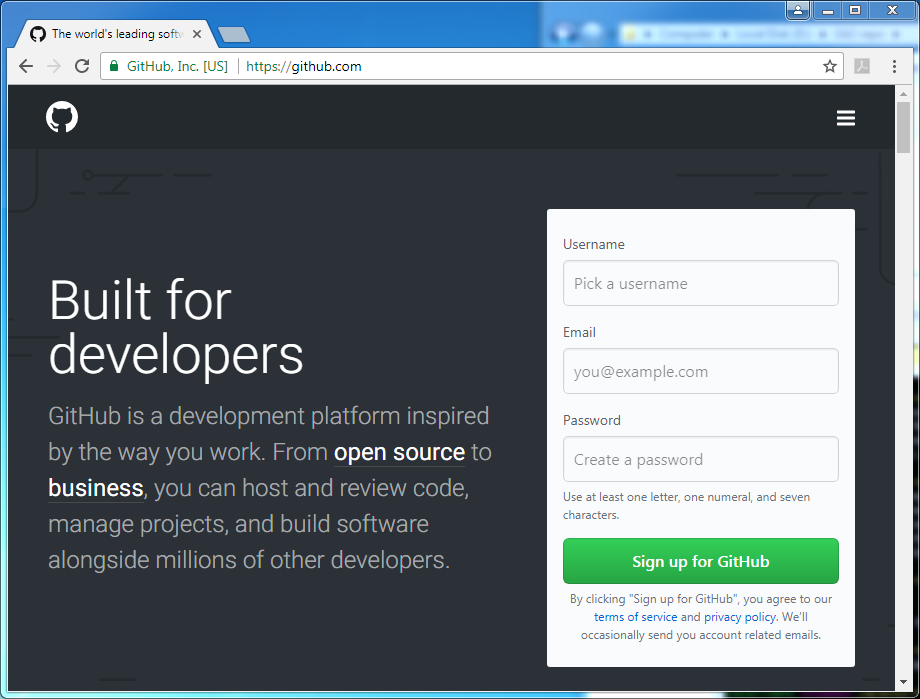The width and height of the screenshot is (920, 699).
Task: Close the GitHub browser tab
Action: (x=197, y=34)
